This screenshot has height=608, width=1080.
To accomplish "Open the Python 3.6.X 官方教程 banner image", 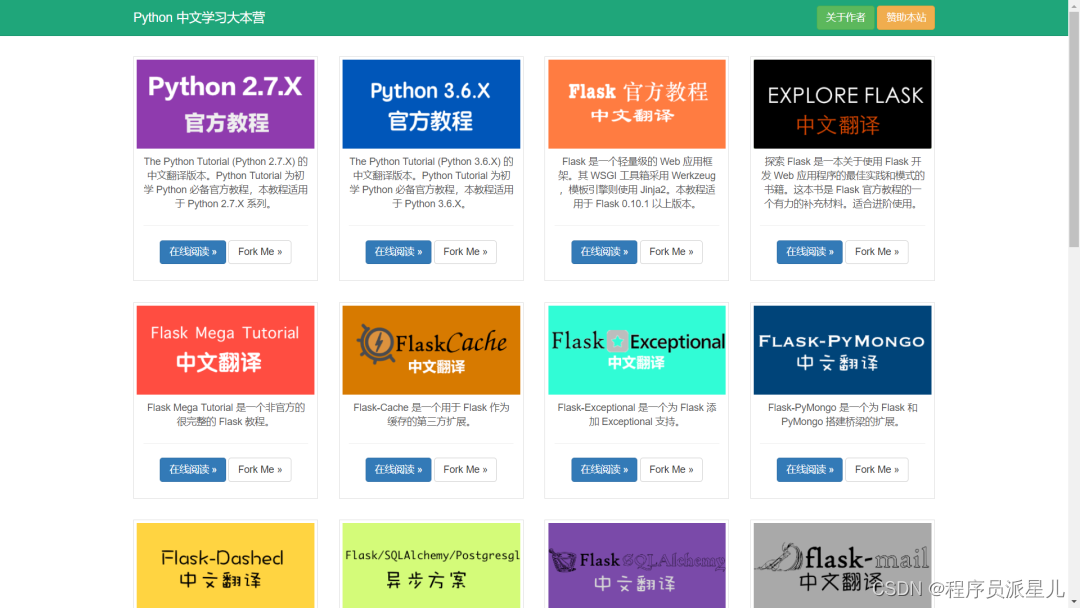I will click(x=431, y=104).
